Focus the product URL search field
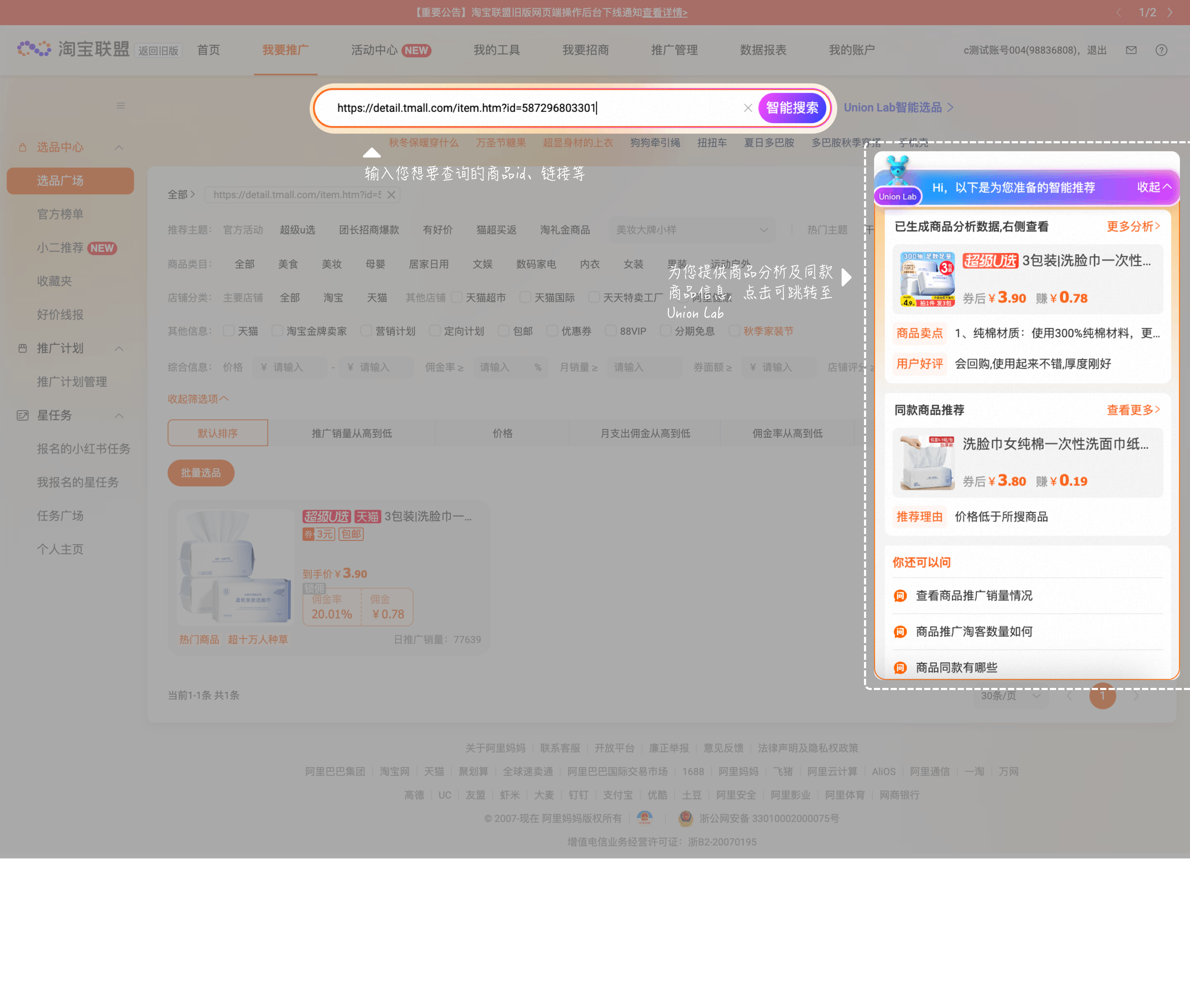 pos(537,108)
